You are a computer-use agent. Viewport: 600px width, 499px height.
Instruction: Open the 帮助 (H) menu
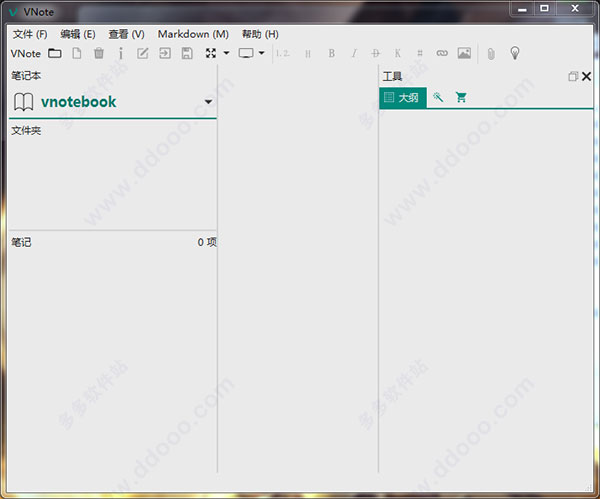pos(260,34)
